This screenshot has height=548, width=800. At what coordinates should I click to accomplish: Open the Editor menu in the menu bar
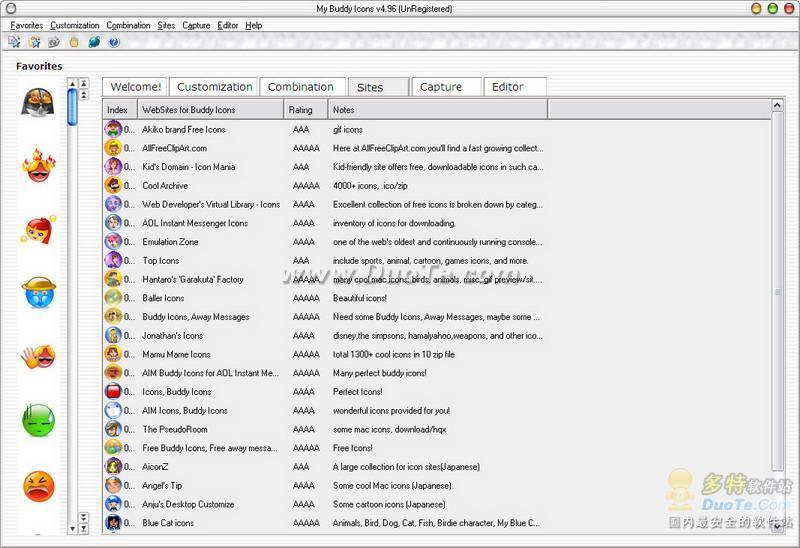point(227,25)
